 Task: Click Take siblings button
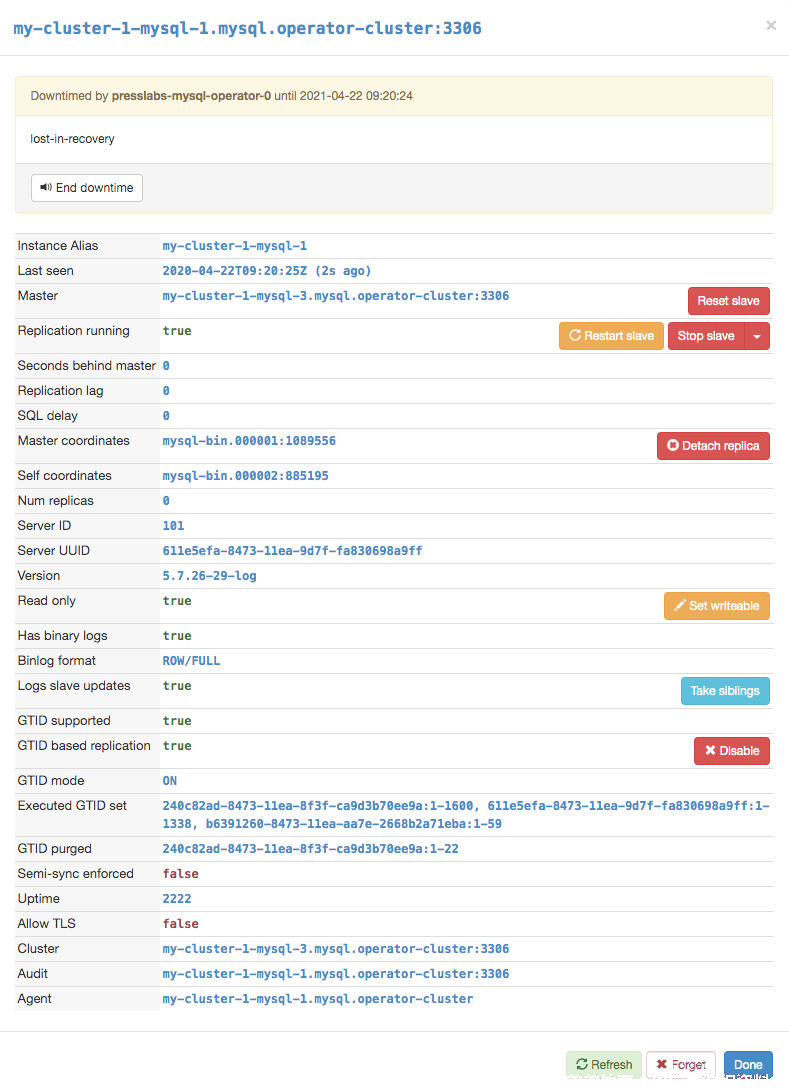725,691
